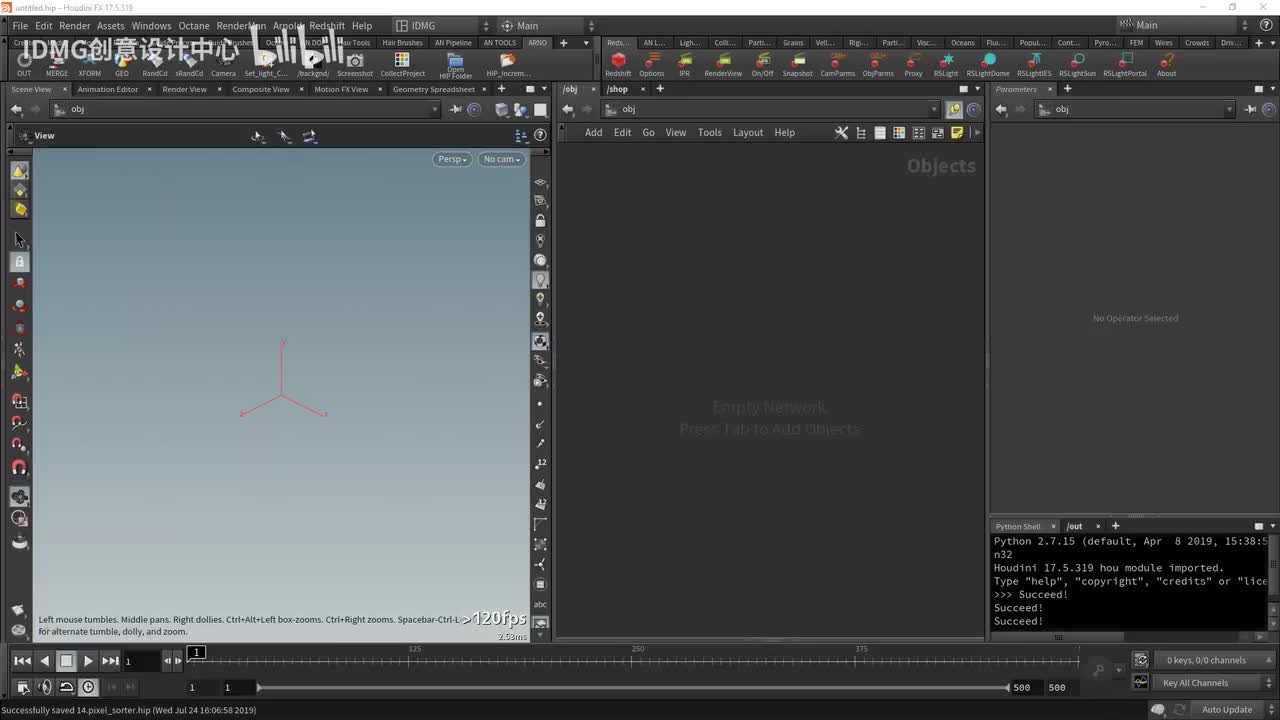This screenshot has height=720, width=1280.
Task: Click the Open HIP Folder icon
Action: tap(455, 61)
